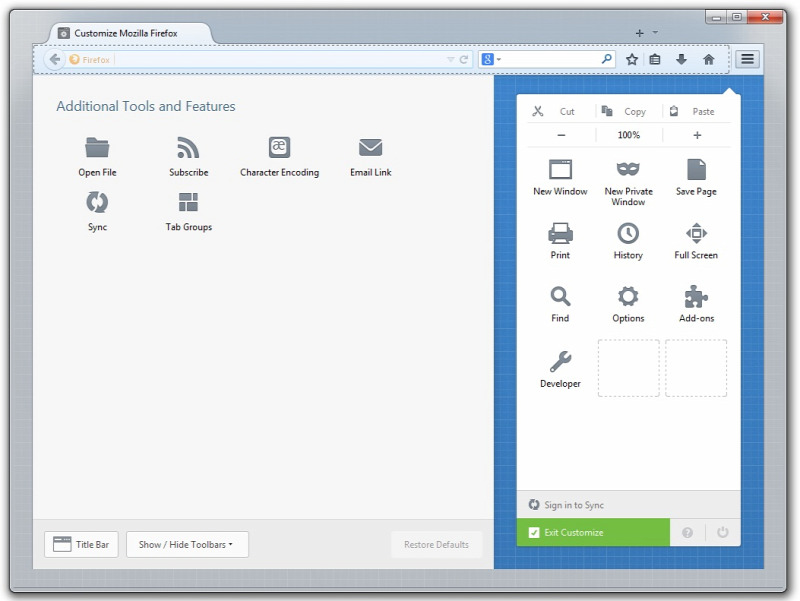Open Show / Hide Toolbars dropdown

coord(187,544)
